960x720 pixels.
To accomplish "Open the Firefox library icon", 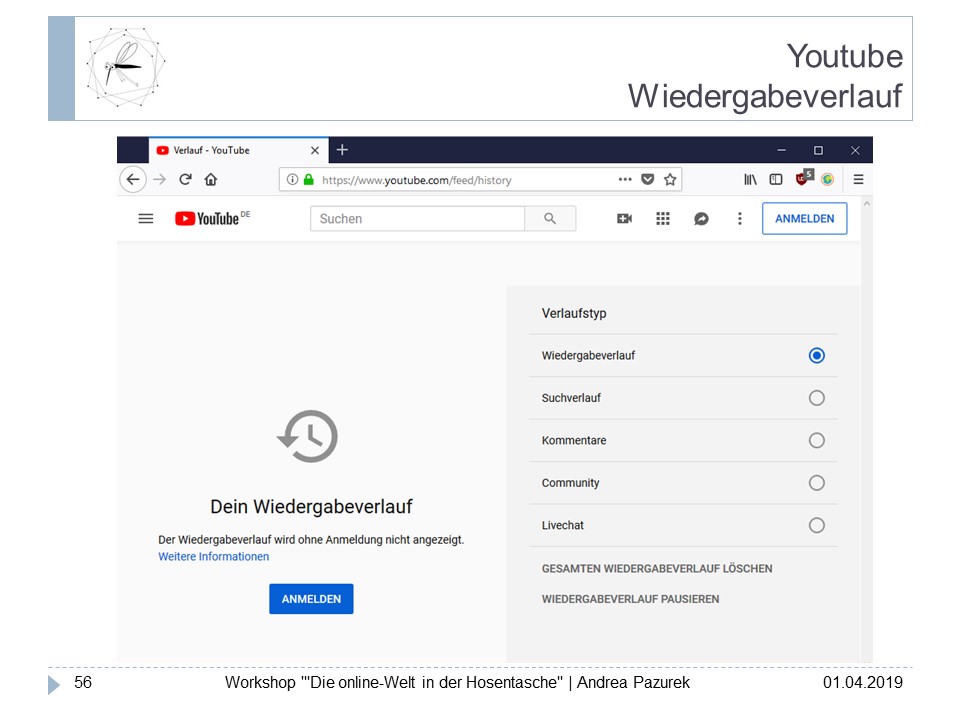I will click(750, 179).
